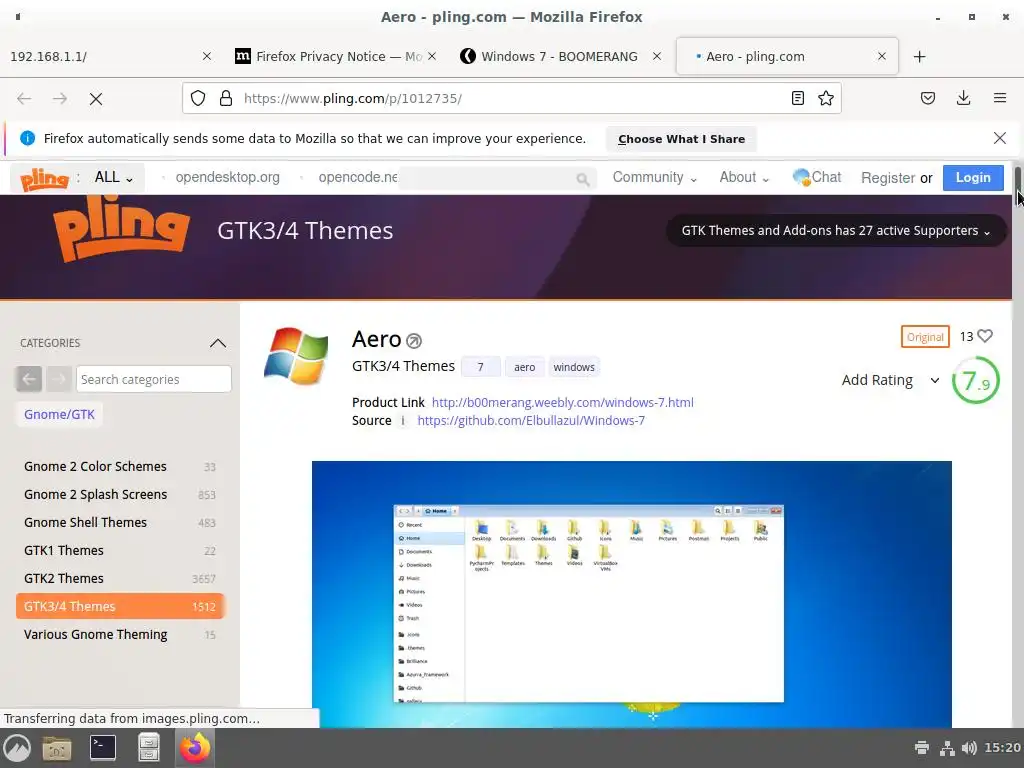Image resolution: width=1024 pixels, height=768 pixels.
Task: Click the Firefox icon in the taskbar
Action: coord(195,748)
